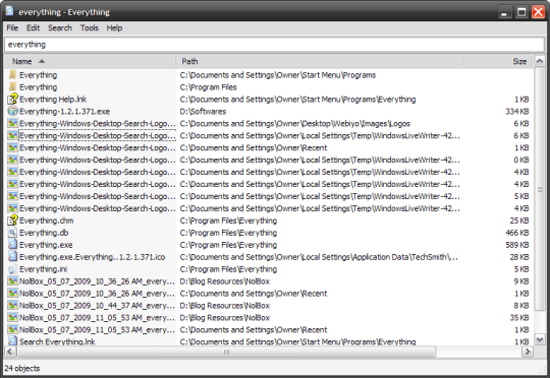Click the Everything.ini settings file icon
The width and height of the screenshot is (550, 378).
pyautogui.click(x=13, y=269)
